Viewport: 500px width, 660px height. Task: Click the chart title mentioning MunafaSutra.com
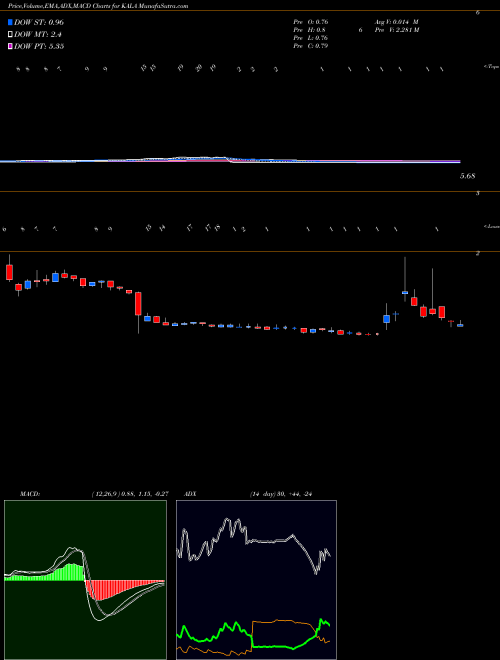98,6
